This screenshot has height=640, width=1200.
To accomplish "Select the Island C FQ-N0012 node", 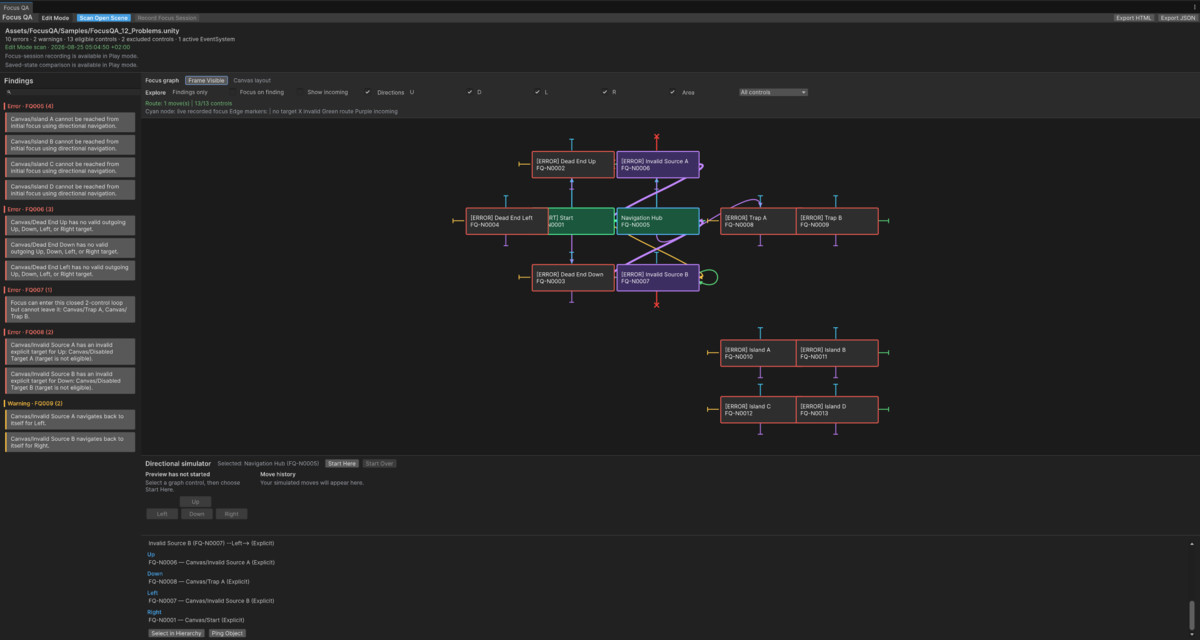I will 758,410.
